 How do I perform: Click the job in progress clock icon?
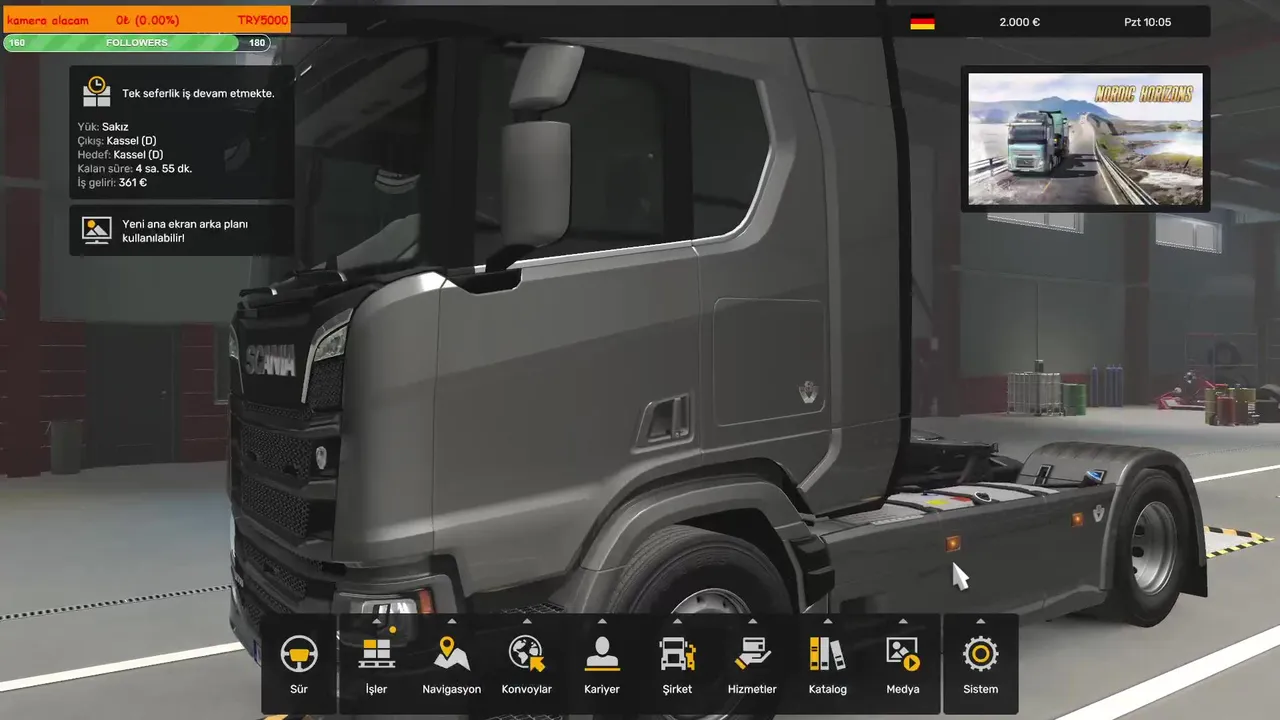click(x=97, y=92)
